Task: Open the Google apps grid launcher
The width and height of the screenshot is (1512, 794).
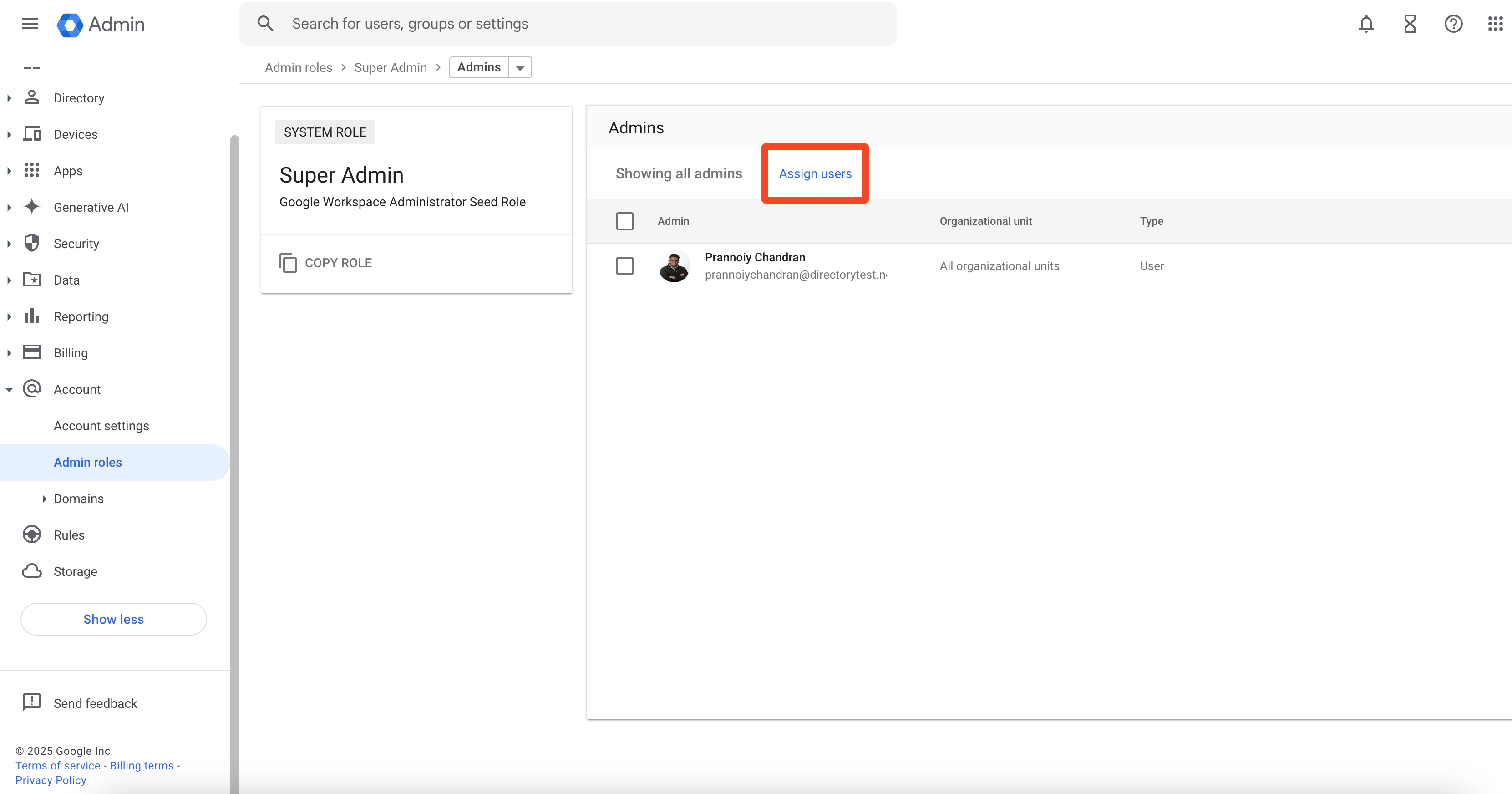Action: pos(1495,24)
